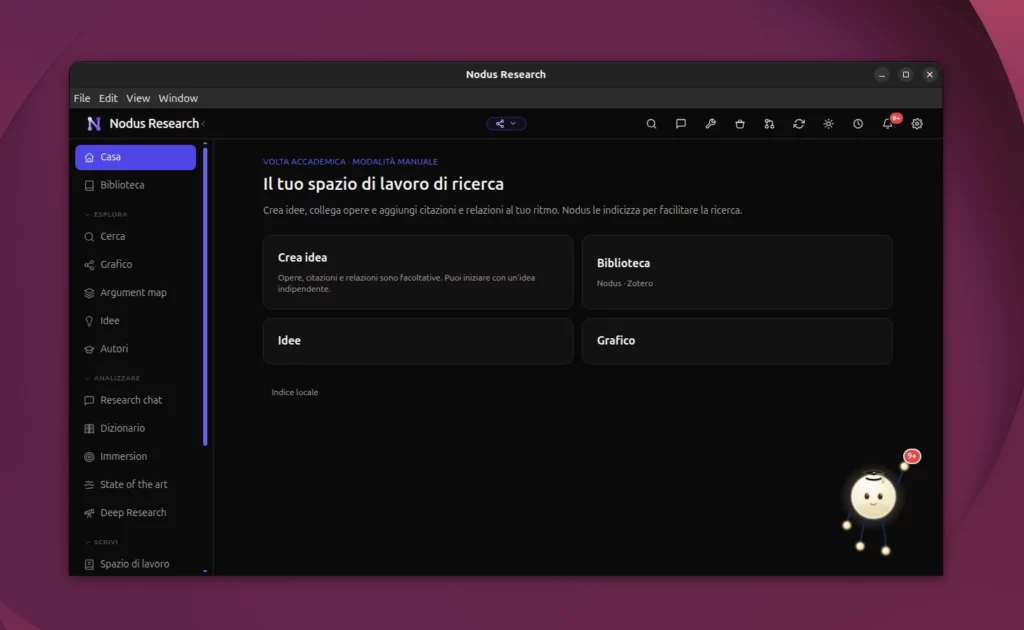The height and width of the screenshot is (630, 1024).
Task: Open Argument map in the sidebar
Action: [135, 292]
